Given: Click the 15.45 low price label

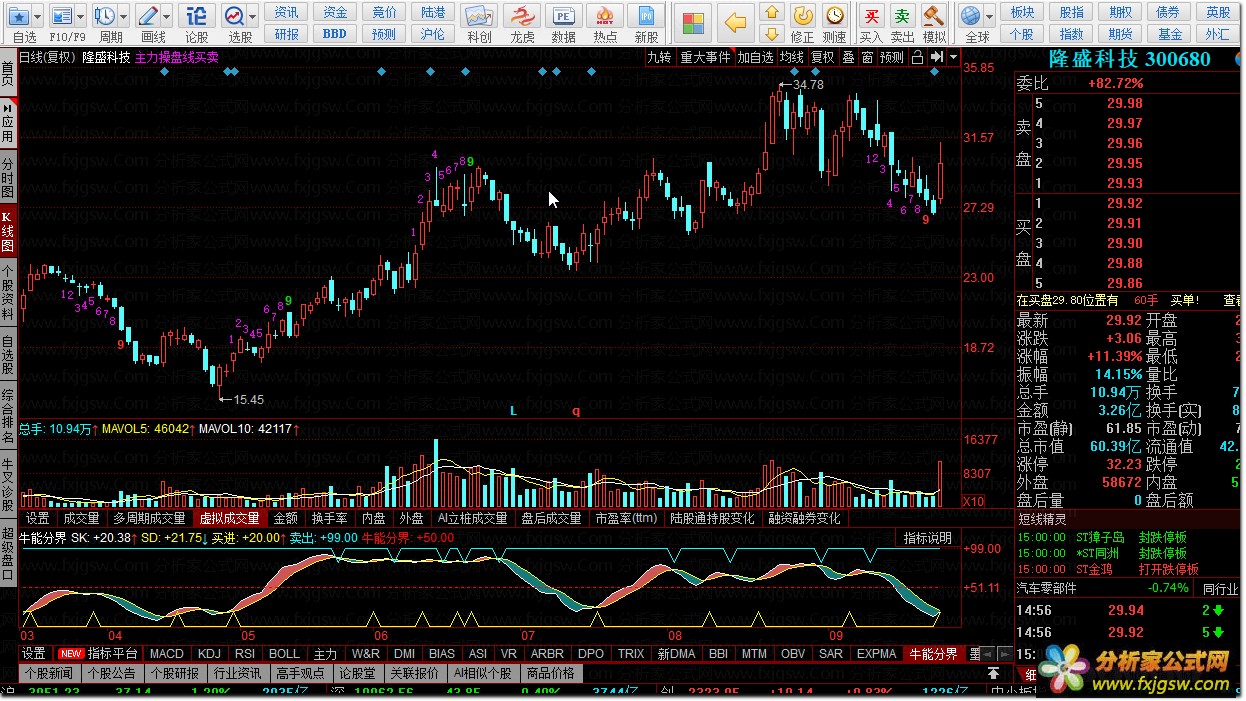Looking at the screenshot, I should click(248, 399).
